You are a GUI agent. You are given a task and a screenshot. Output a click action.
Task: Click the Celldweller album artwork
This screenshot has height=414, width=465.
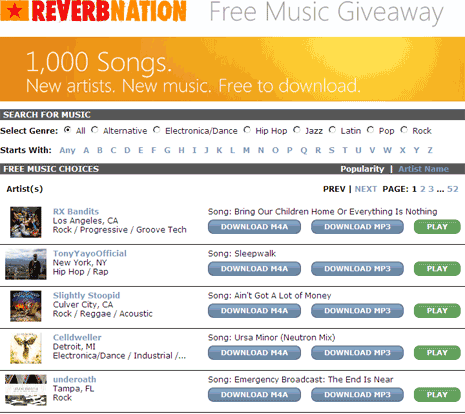(26, 348)
